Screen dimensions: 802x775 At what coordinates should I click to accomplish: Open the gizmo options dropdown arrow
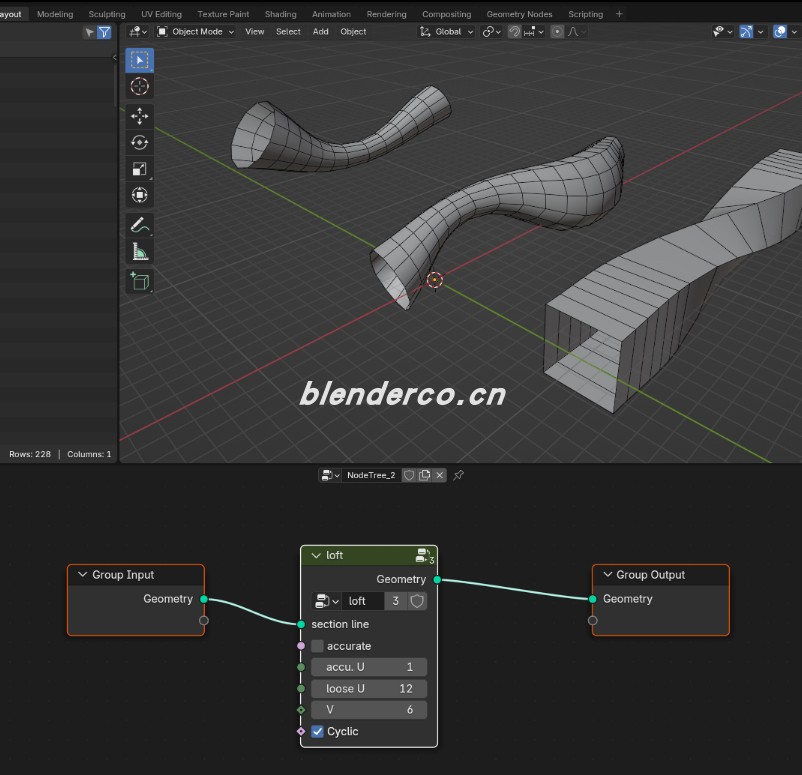(760, 32)
